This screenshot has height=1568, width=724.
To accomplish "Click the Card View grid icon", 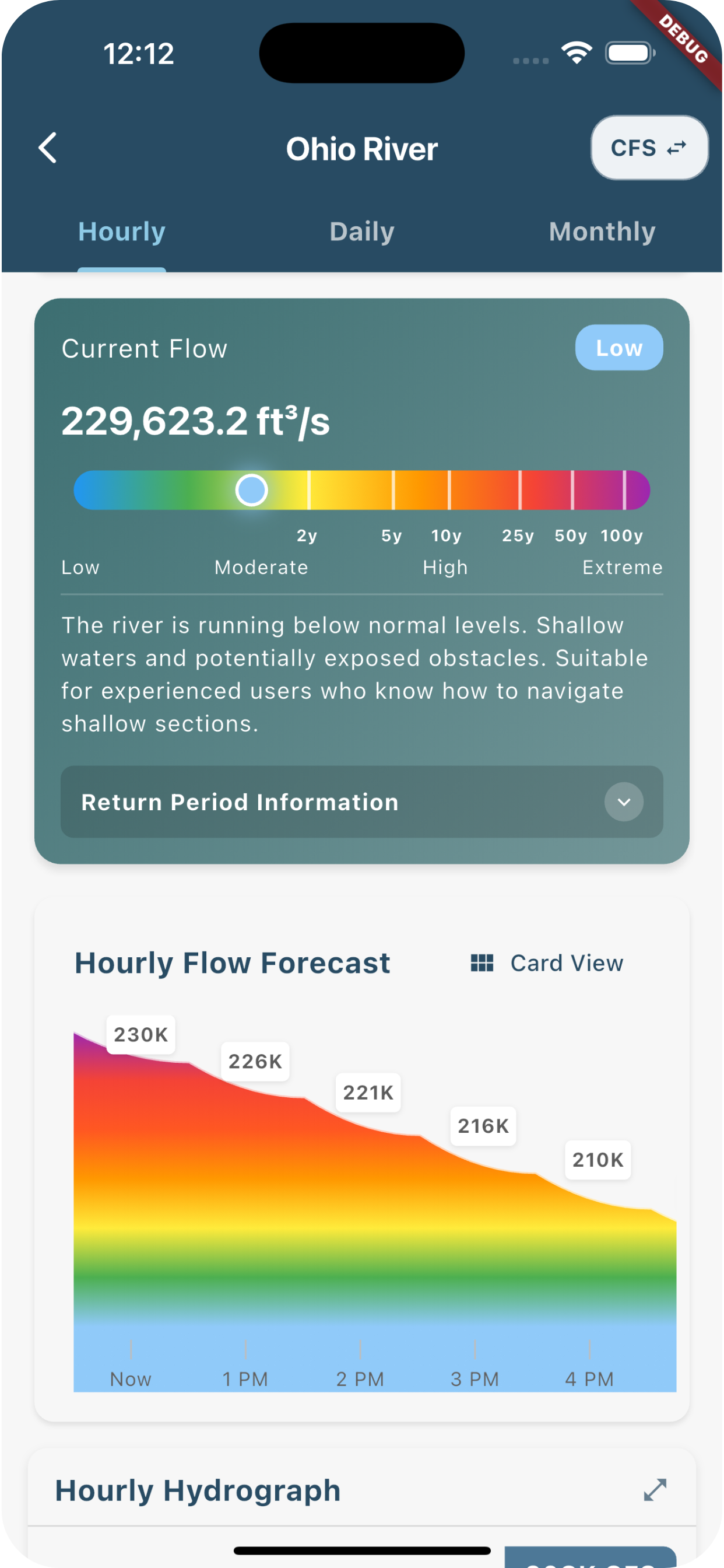I will (482, 963).
